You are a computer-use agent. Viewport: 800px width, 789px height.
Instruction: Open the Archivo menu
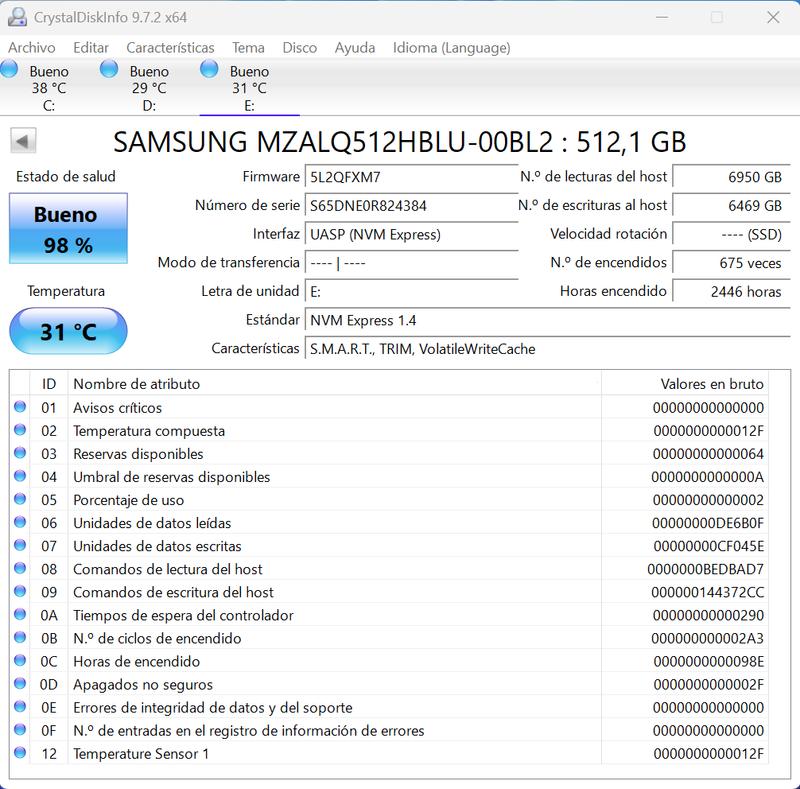(x=32, y=47)
